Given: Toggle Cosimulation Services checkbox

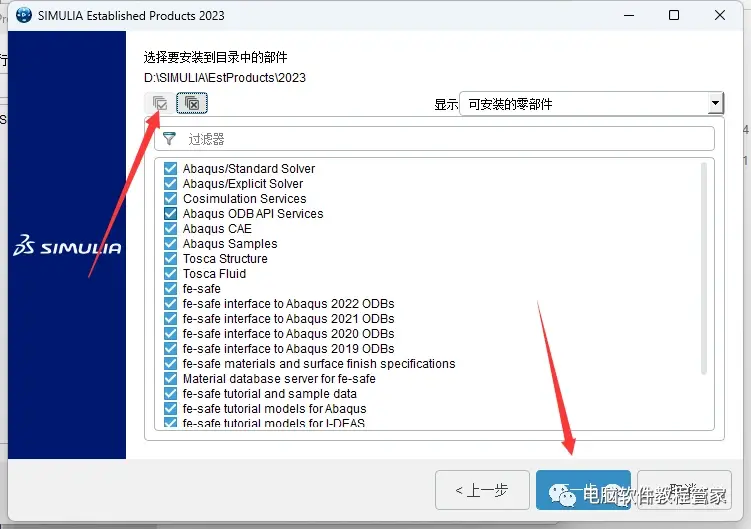Looking at the screenshot, I should [x=171, y=198].
